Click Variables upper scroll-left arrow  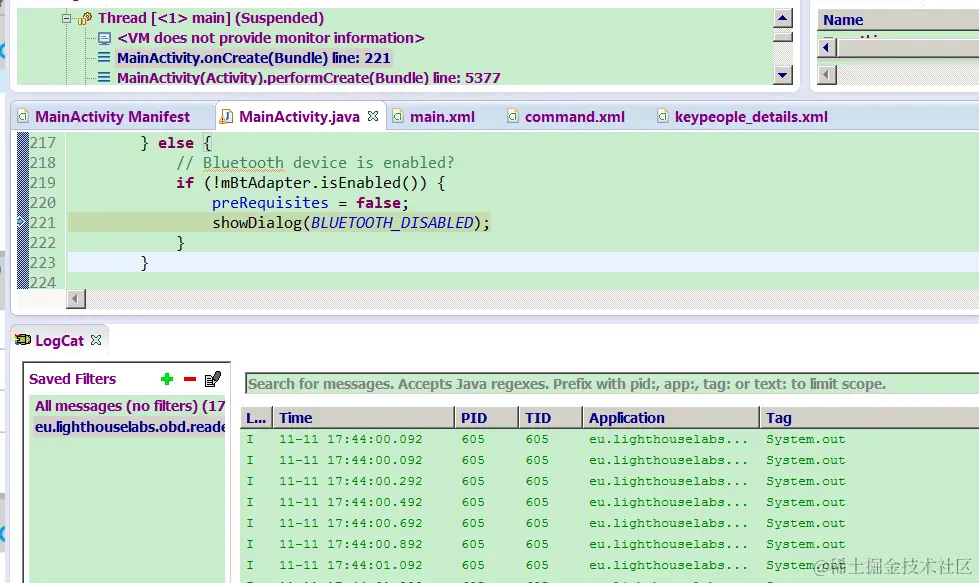pos(827,47)
